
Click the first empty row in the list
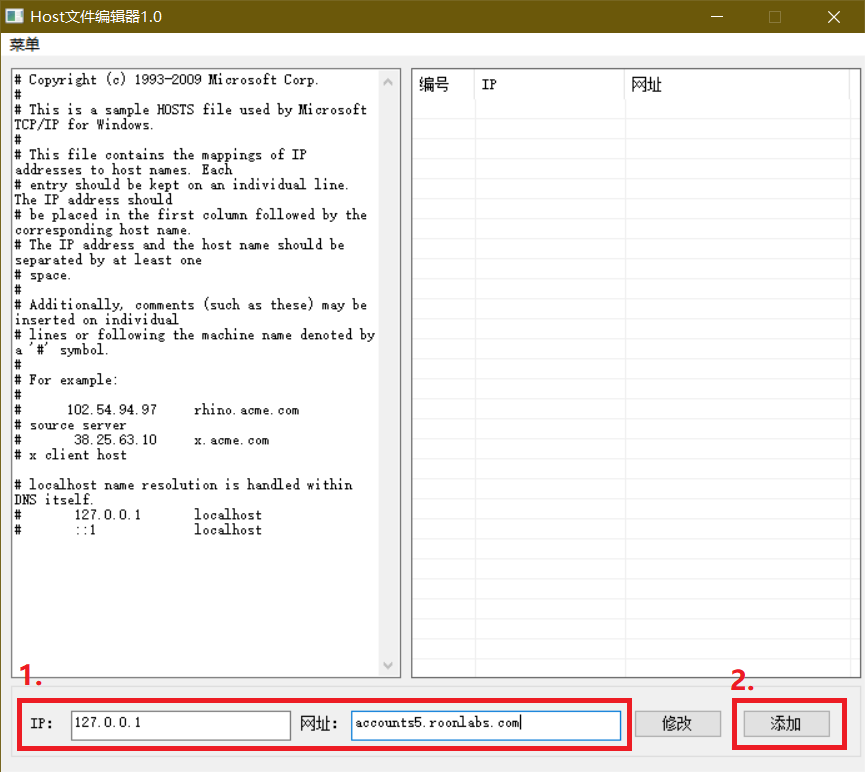coord(630,111)
